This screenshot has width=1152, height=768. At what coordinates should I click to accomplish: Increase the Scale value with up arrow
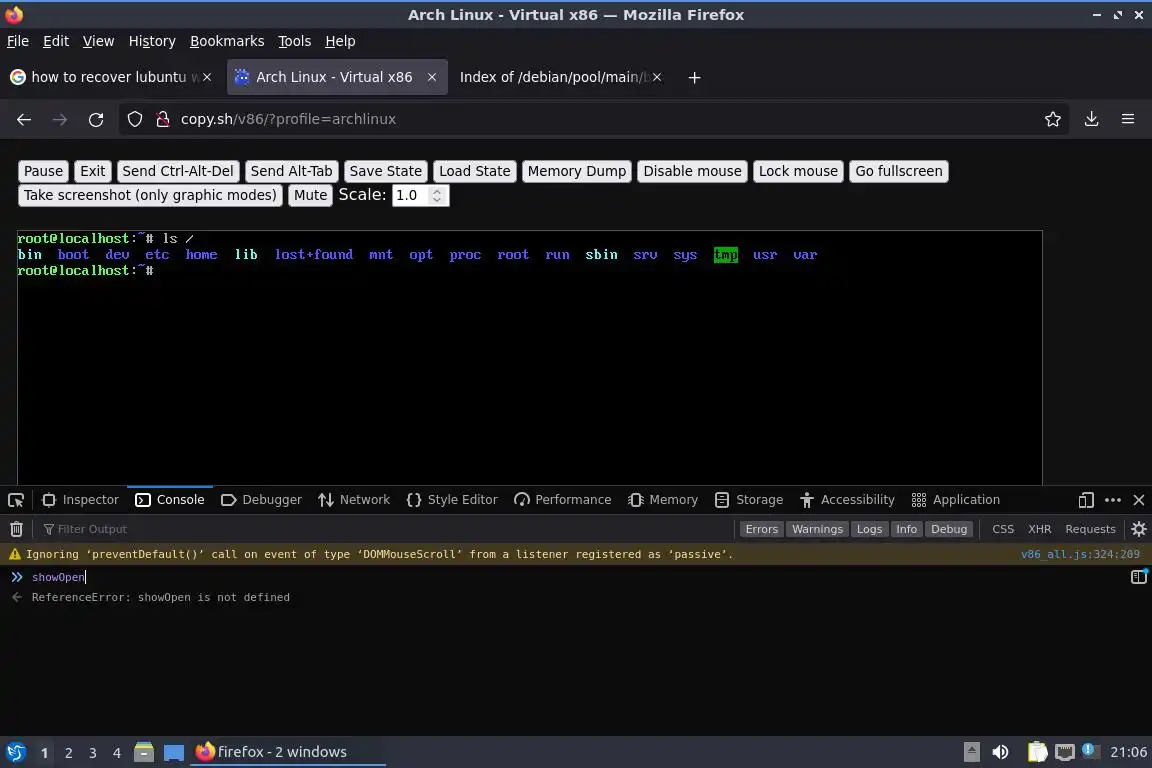tap(437, 191)
